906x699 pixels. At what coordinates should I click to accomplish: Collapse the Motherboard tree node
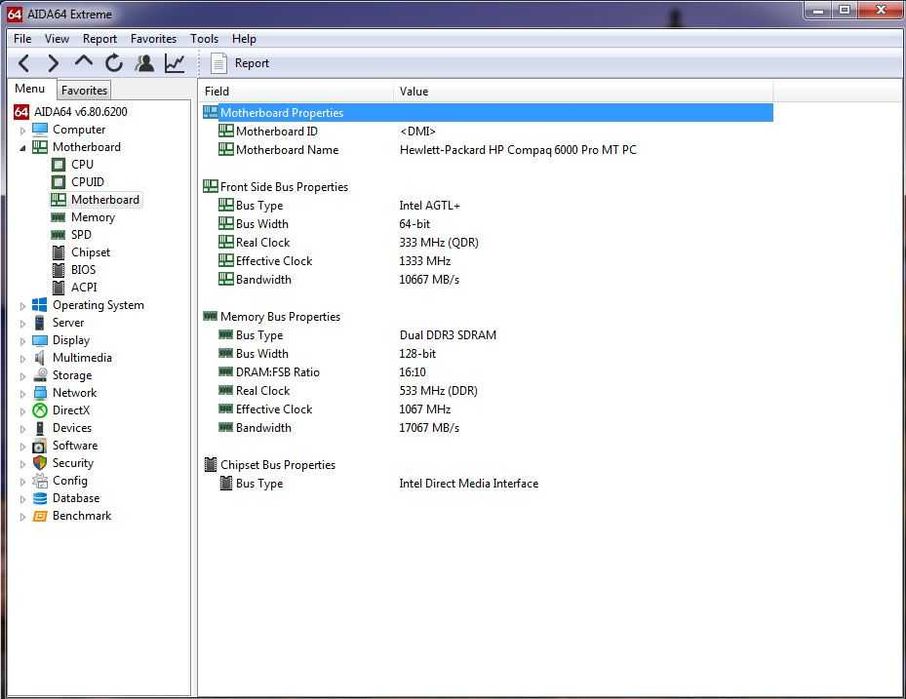pyautogui.click(x=23, y=148)
